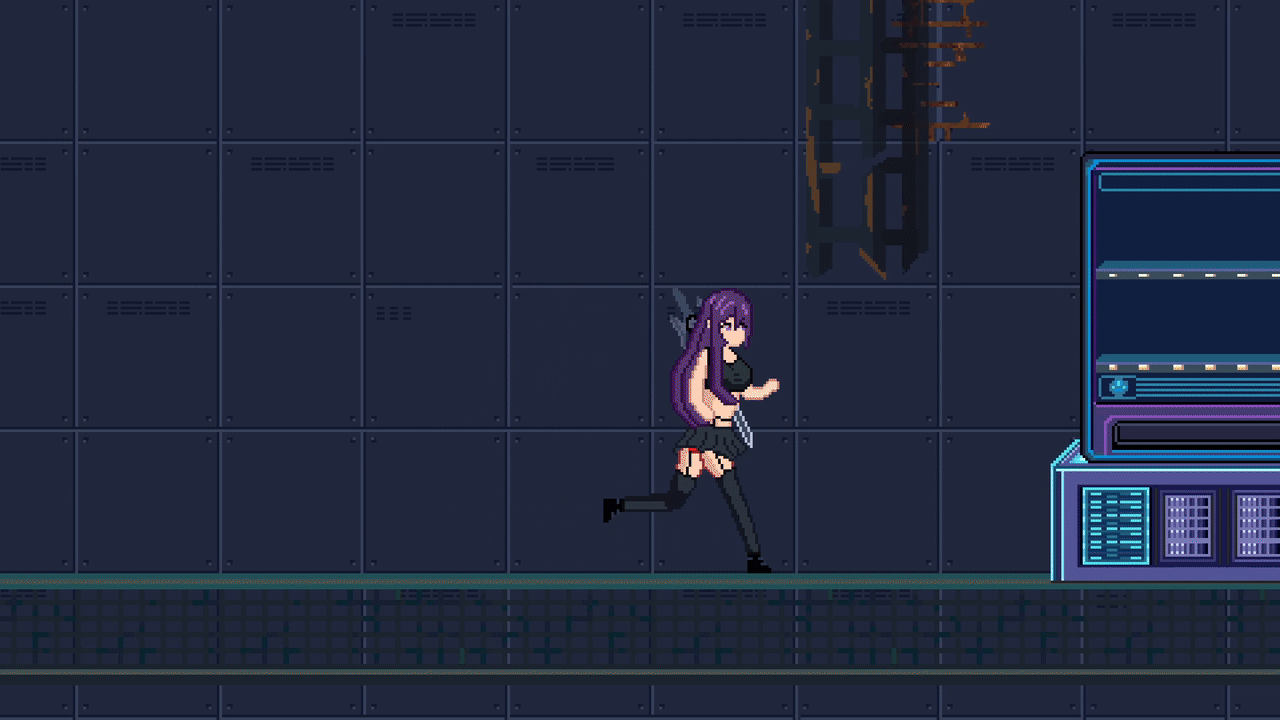Click the wide dark slot on the machine
The image size is (1280, 720).
click(1195, 435)
